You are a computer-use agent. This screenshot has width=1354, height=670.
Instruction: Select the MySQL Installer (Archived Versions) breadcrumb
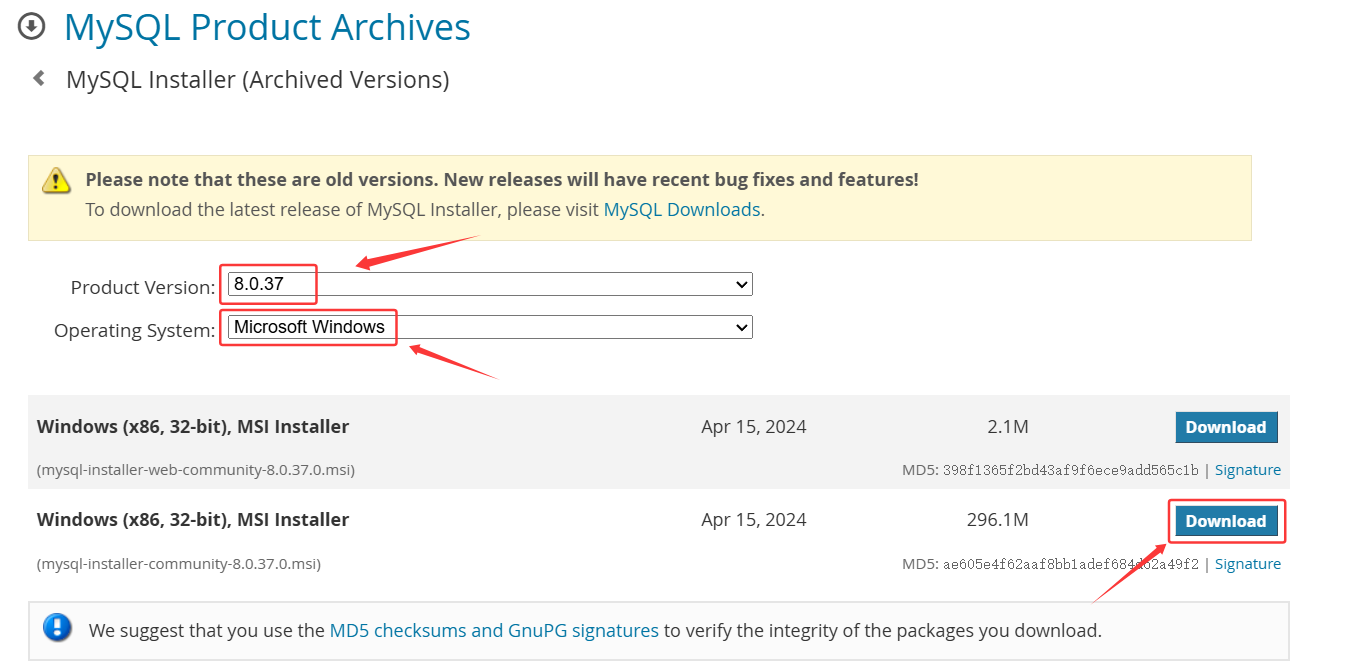[257, 79]
